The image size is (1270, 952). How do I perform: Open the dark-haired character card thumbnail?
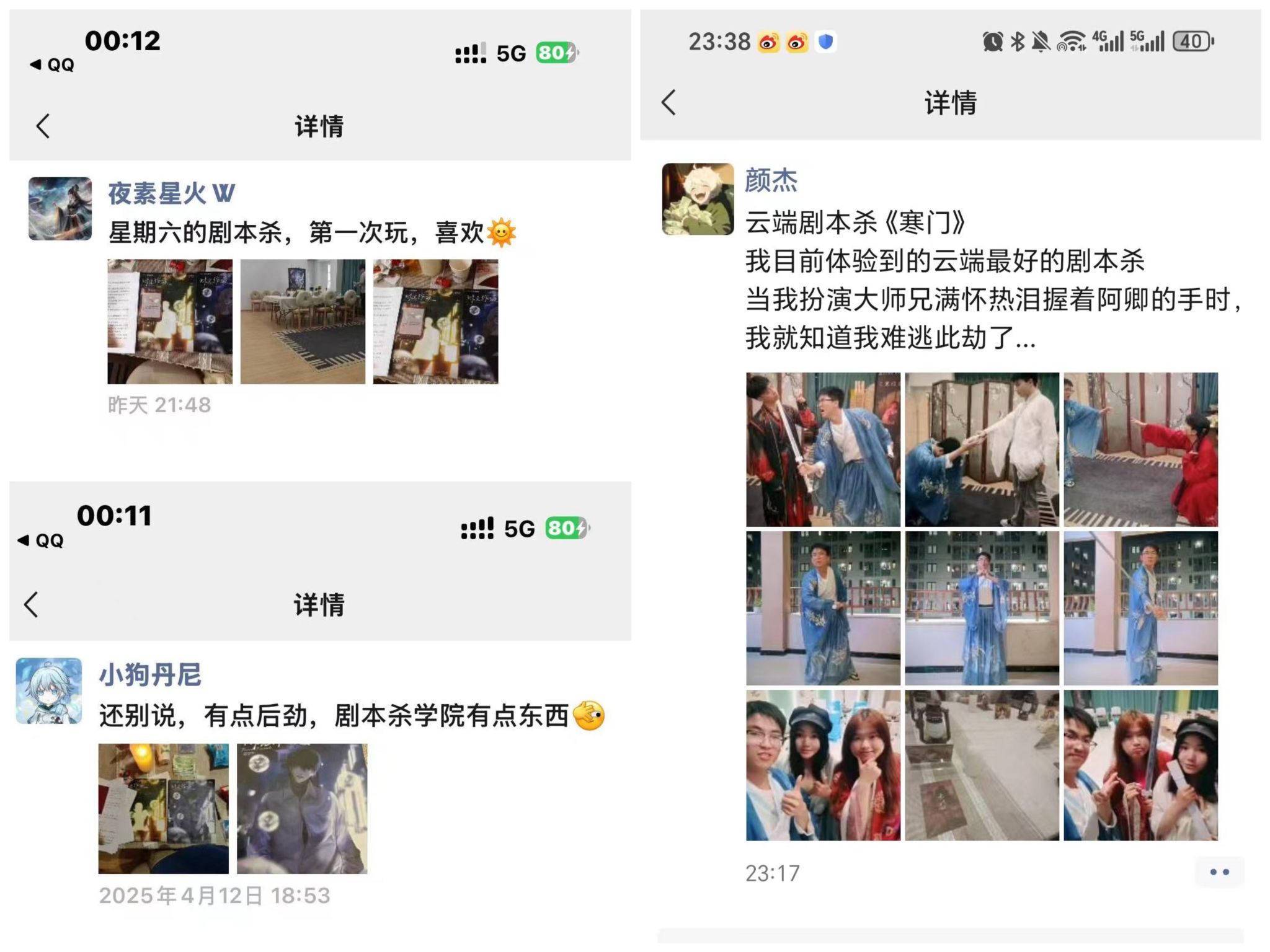point(302,809)
